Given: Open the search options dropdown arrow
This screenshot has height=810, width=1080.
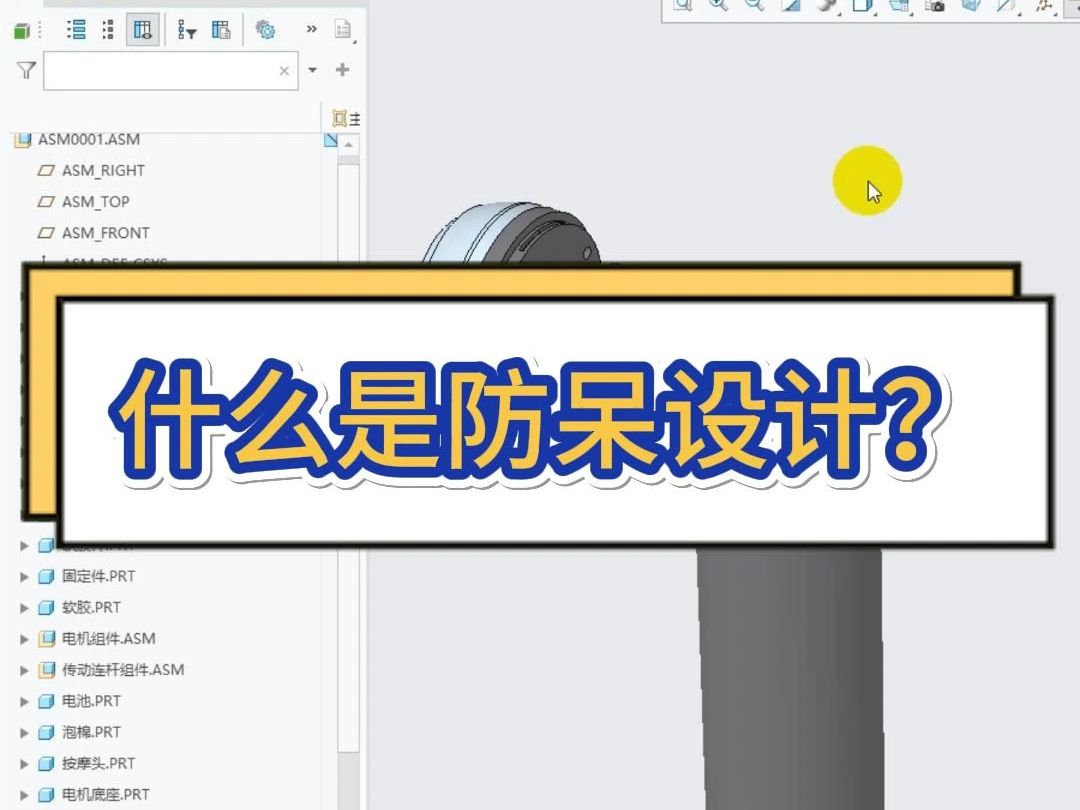Looking at the screenshot, I should tap(313, 70).
